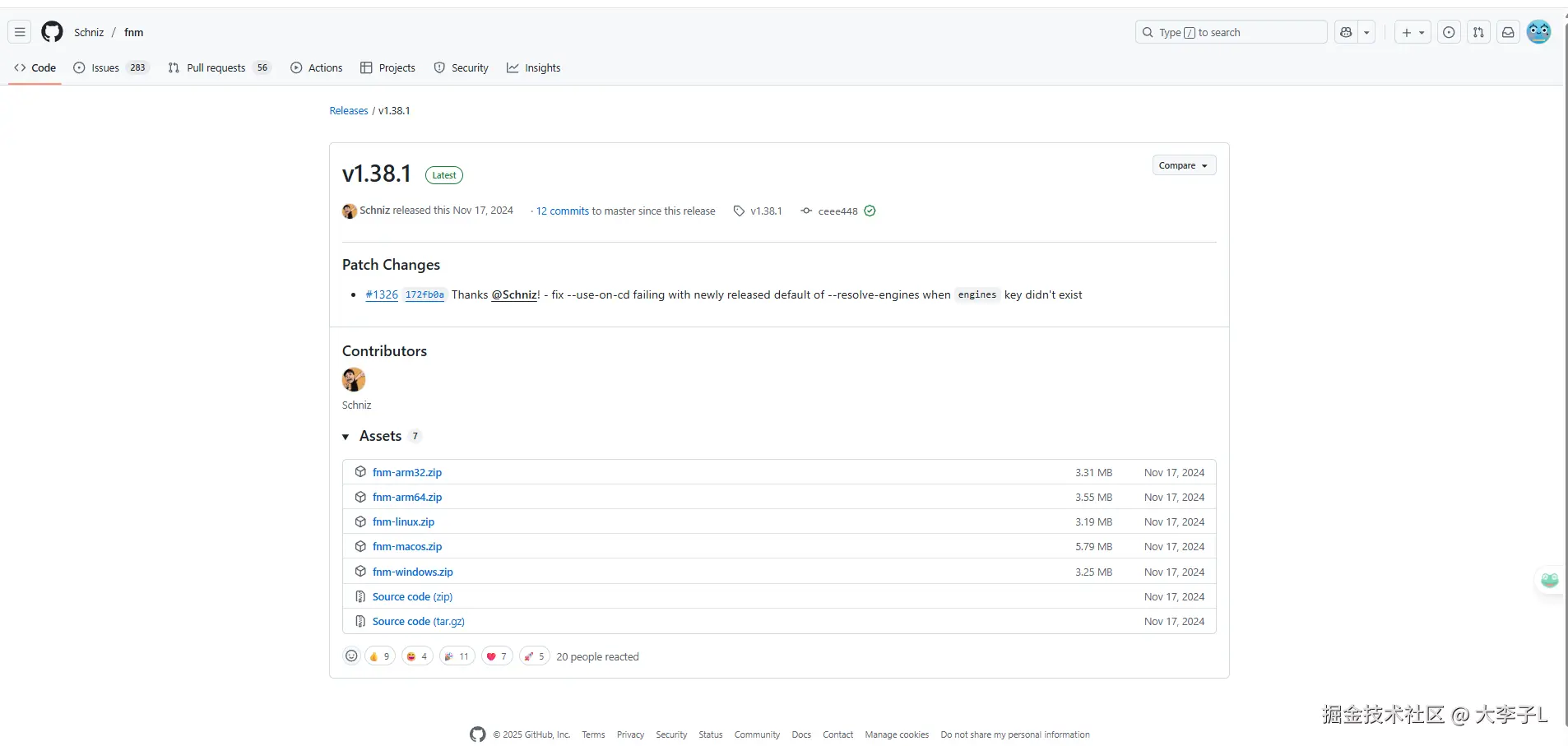The height and width of the screenshot is (746, 1568).
Task: Switch to the Security tab
Action: coord(461,68)
